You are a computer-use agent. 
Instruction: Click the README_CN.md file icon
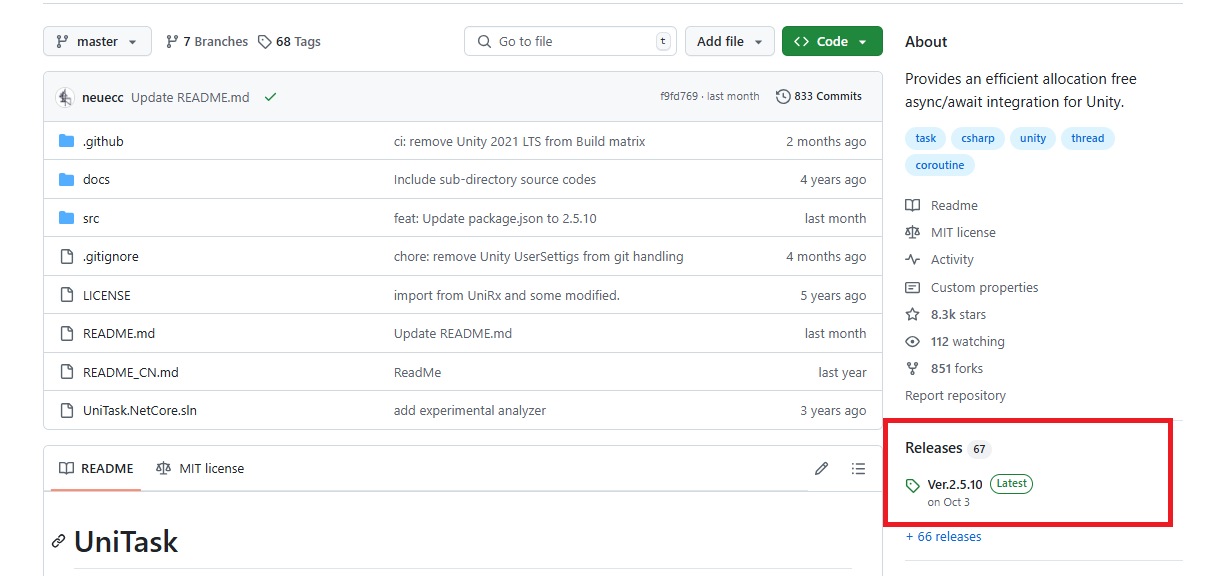click(67, 372)
